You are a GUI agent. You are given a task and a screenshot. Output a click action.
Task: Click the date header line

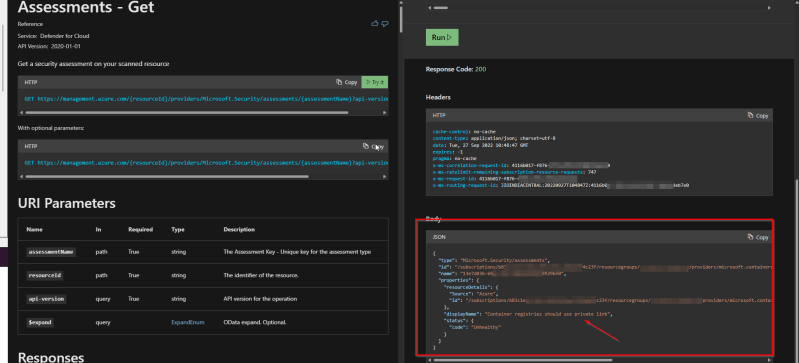coord(480,145)
